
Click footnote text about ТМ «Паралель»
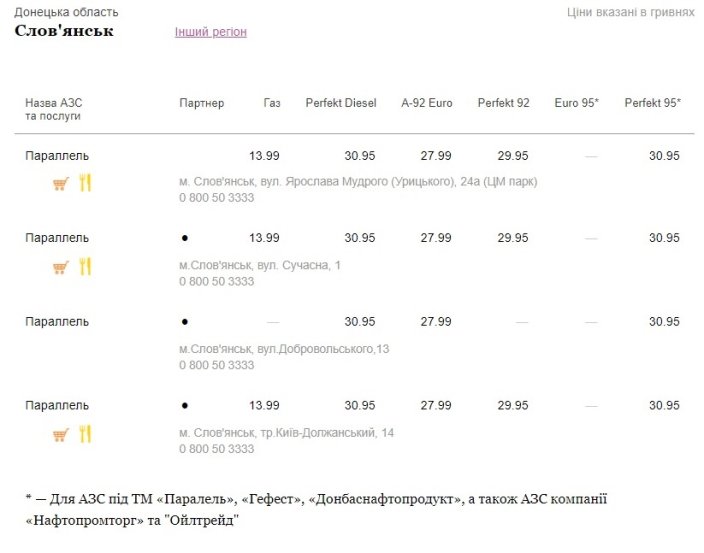point(316,510)
